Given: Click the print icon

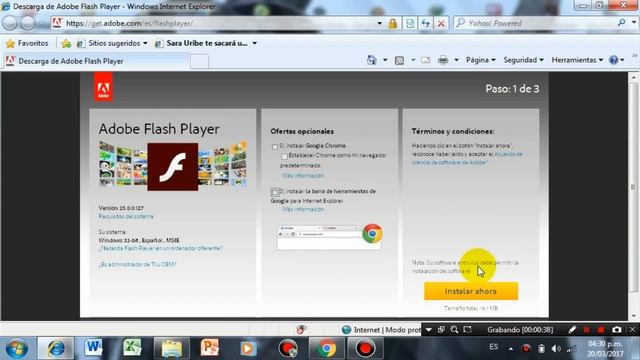Looking at the screenshot, I should click(443, 60).
